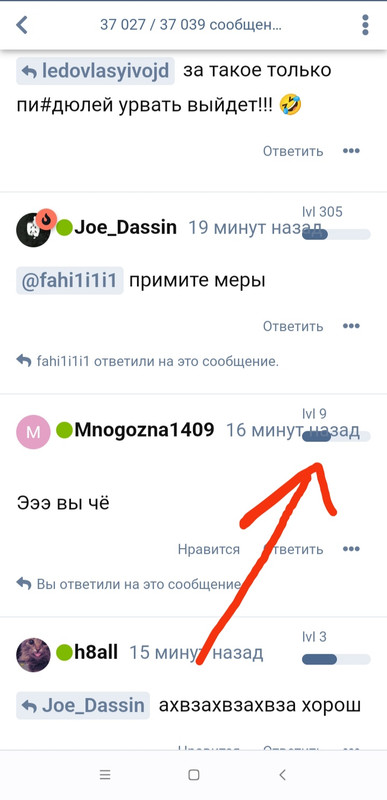Open the Joe_Dassin reply reference in h8all's post
Viewport: 387px width, 800px height.
pos(83,706)
